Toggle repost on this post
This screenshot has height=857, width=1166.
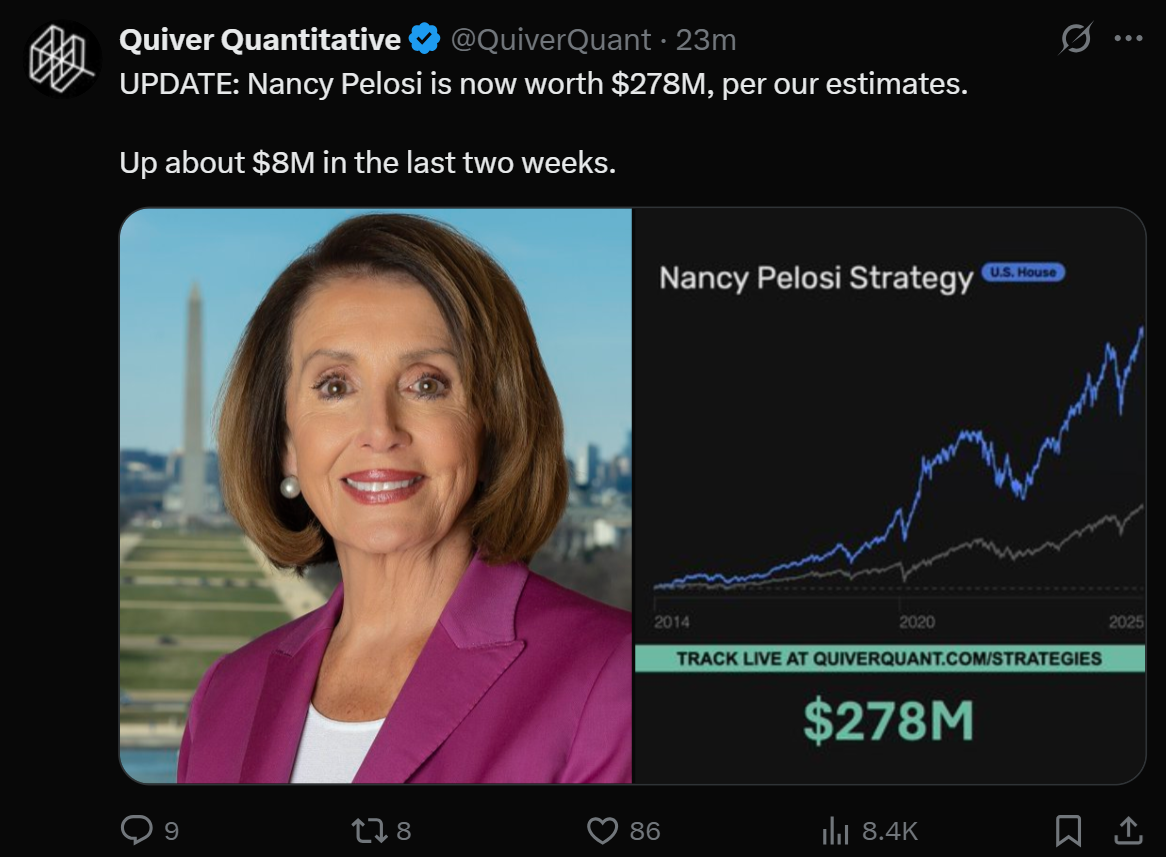coord(369,830)
